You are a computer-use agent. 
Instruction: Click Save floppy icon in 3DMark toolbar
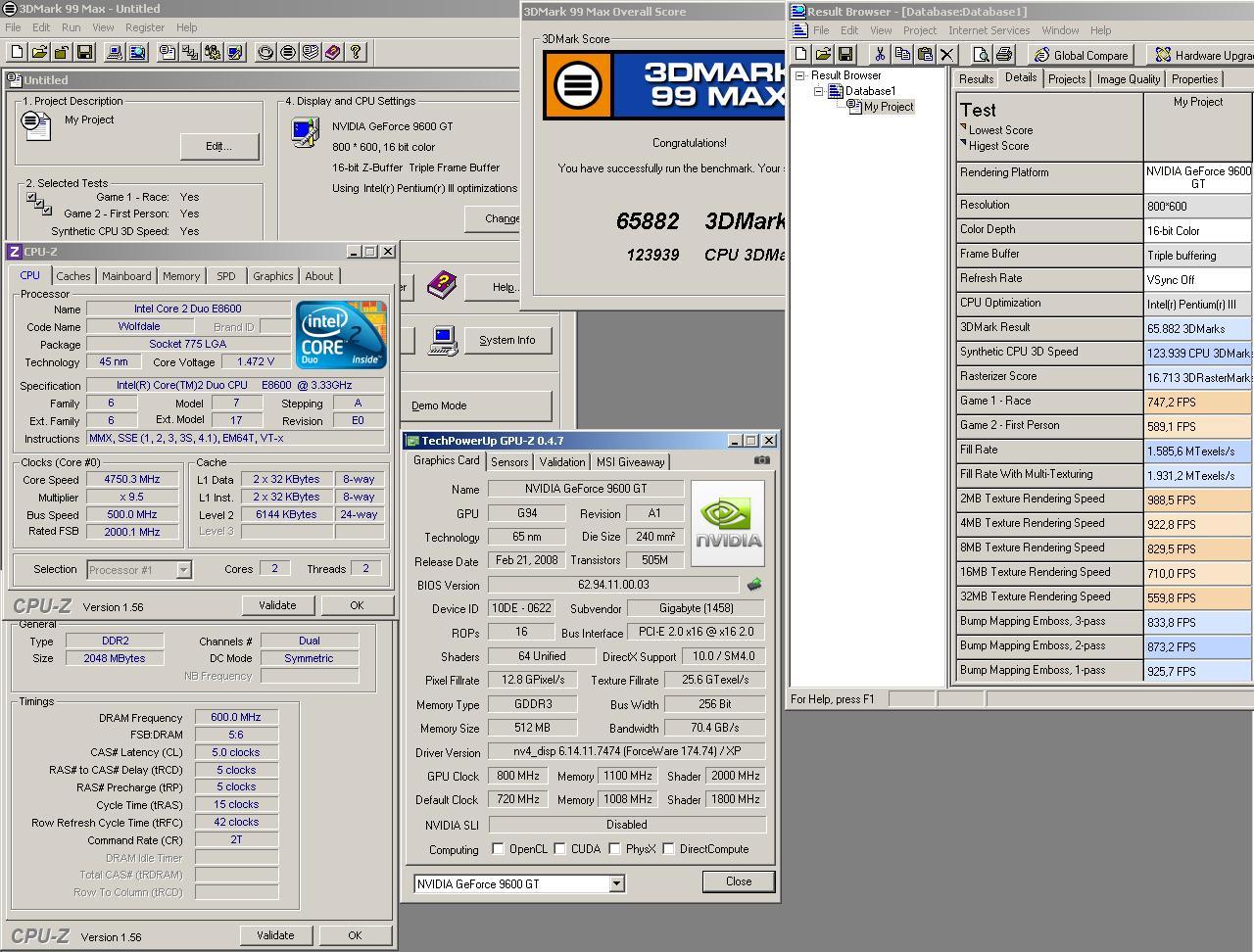[x=84, y=52]
